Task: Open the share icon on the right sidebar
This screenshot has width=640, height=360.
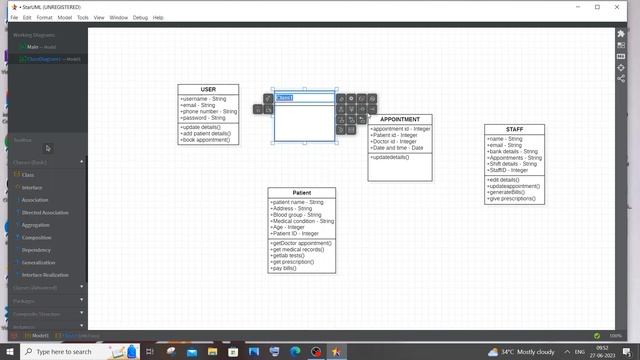Action: pyautogui.click(x=621, y=78)
